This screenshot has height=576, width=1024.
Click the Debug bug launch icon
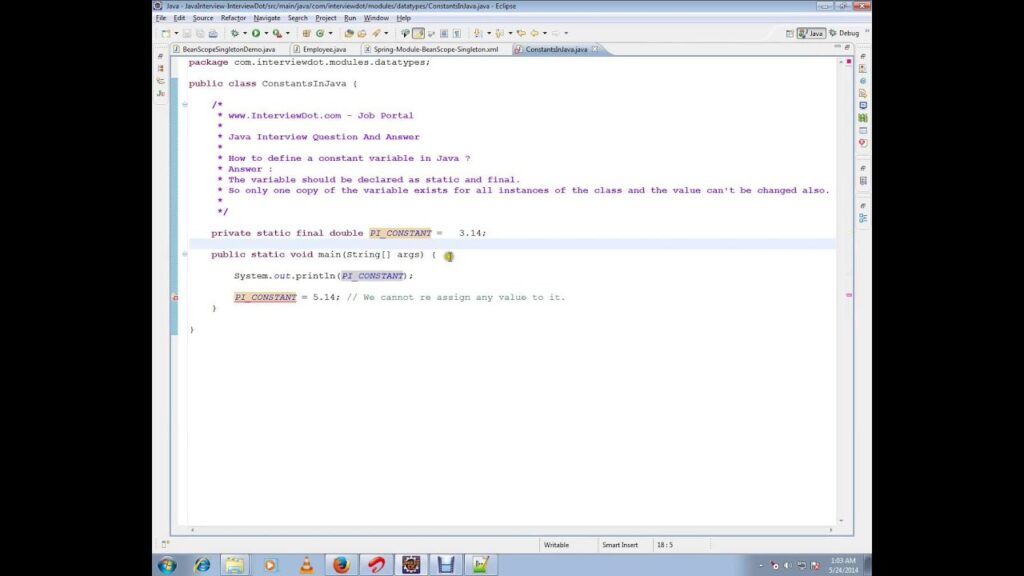[234, 33]
